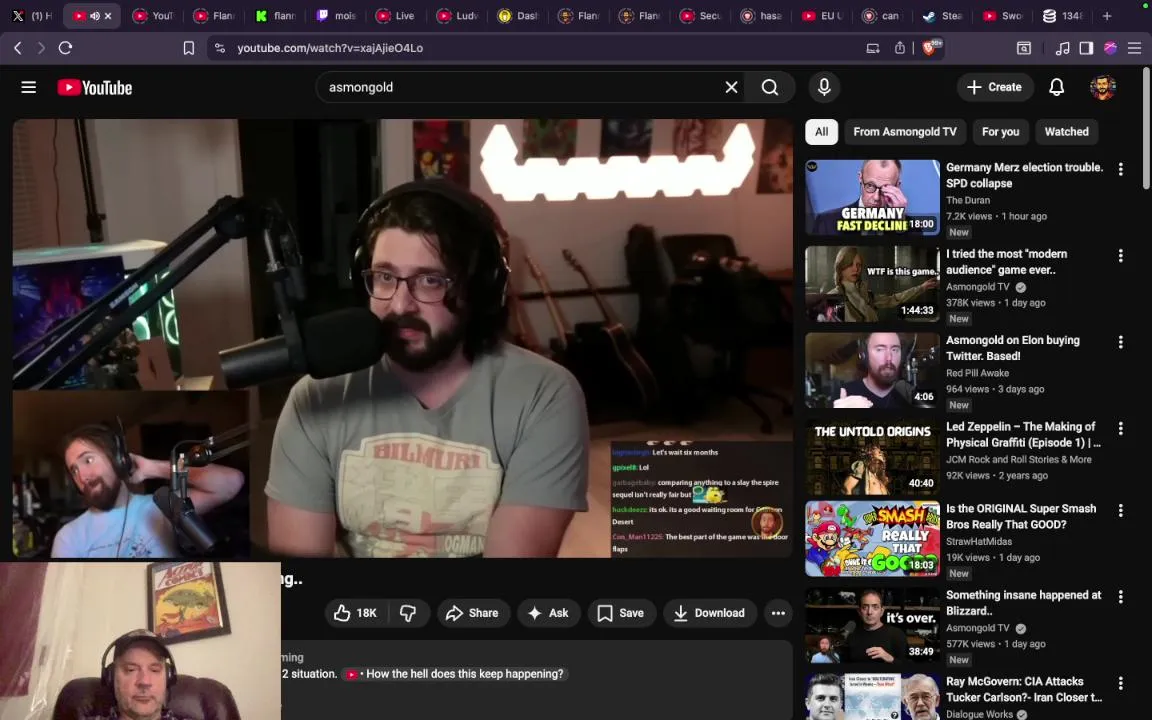Open options for Super Smash Bros video

click(x=1120, y=510)
